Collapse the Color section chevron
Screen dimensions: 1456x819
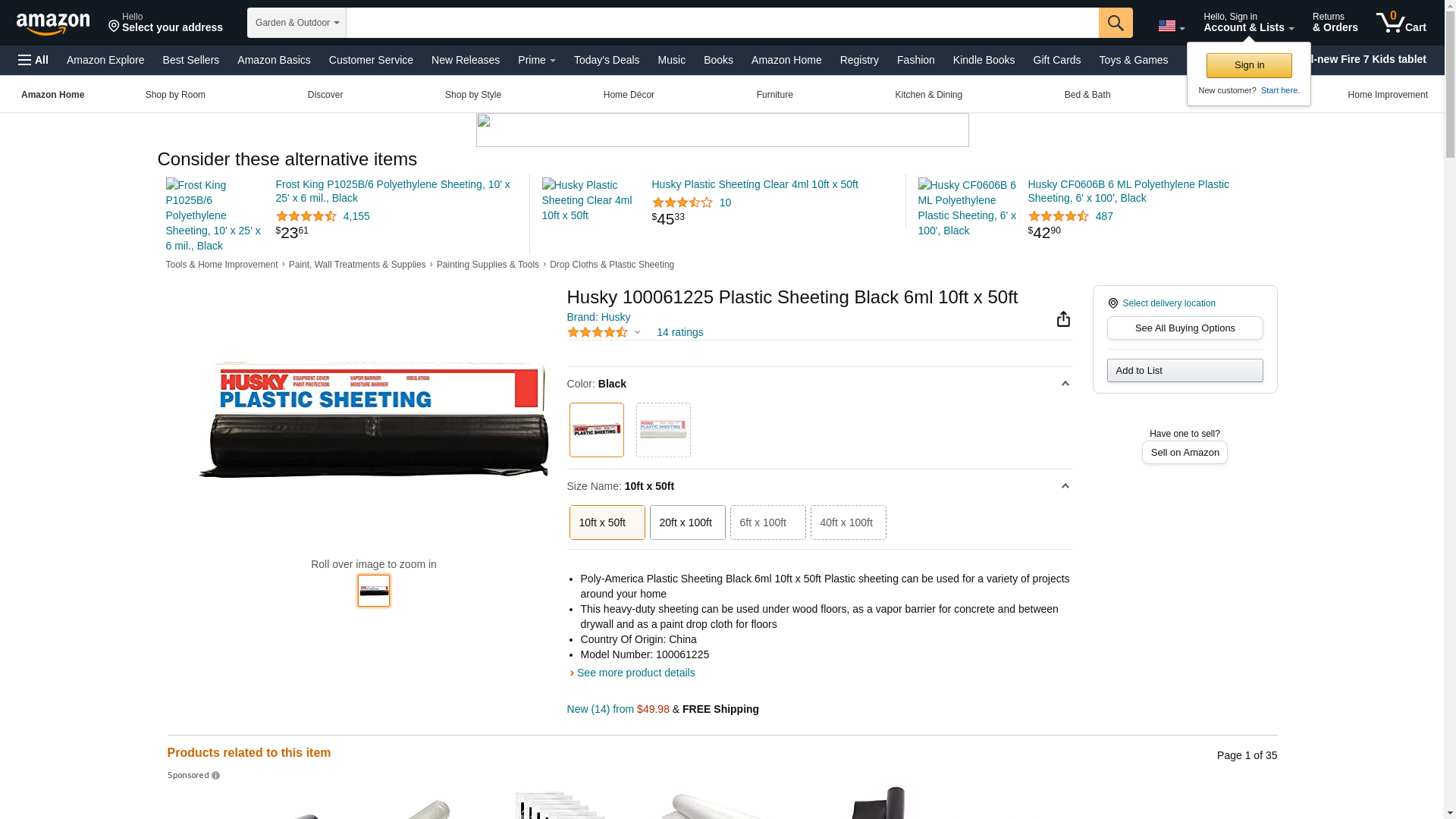(1065, 384)
